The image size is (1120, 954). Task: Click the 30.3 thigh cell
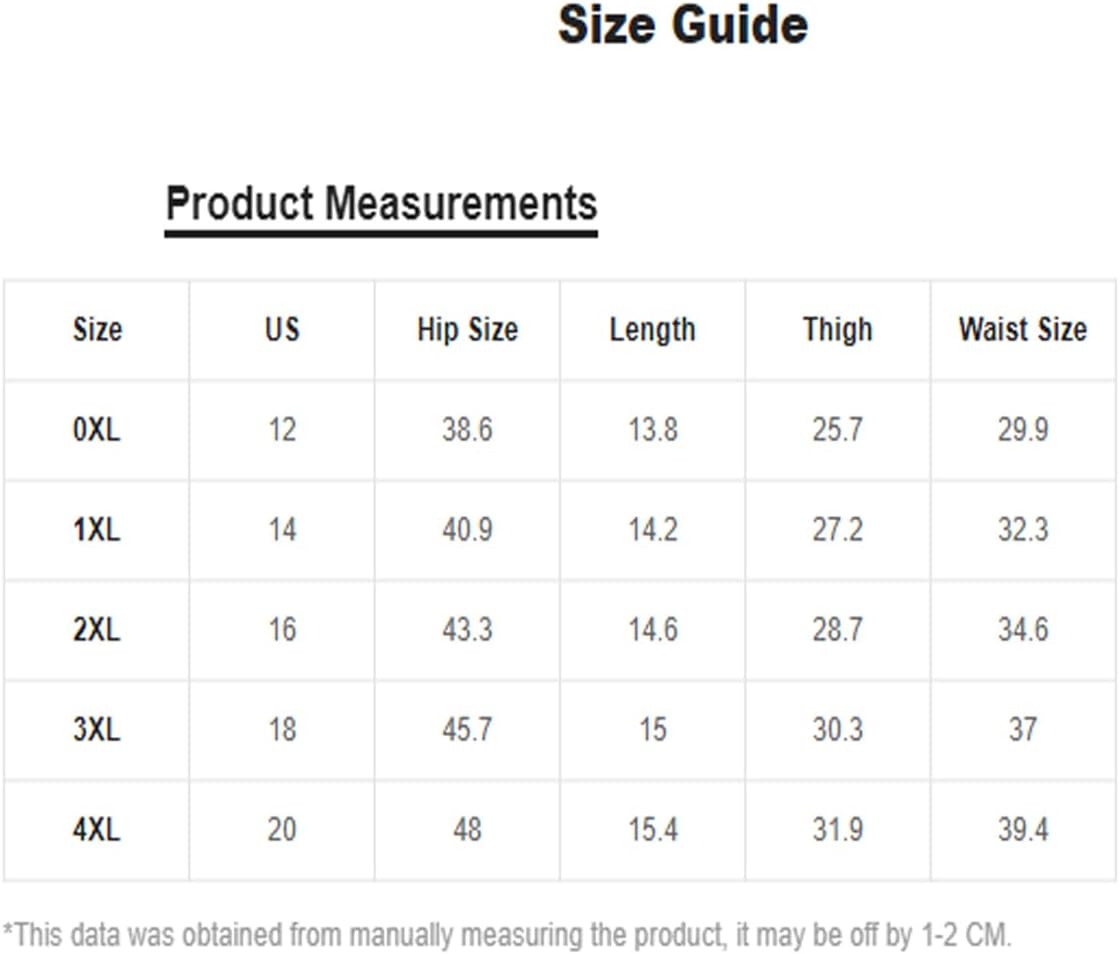[838, 730]
